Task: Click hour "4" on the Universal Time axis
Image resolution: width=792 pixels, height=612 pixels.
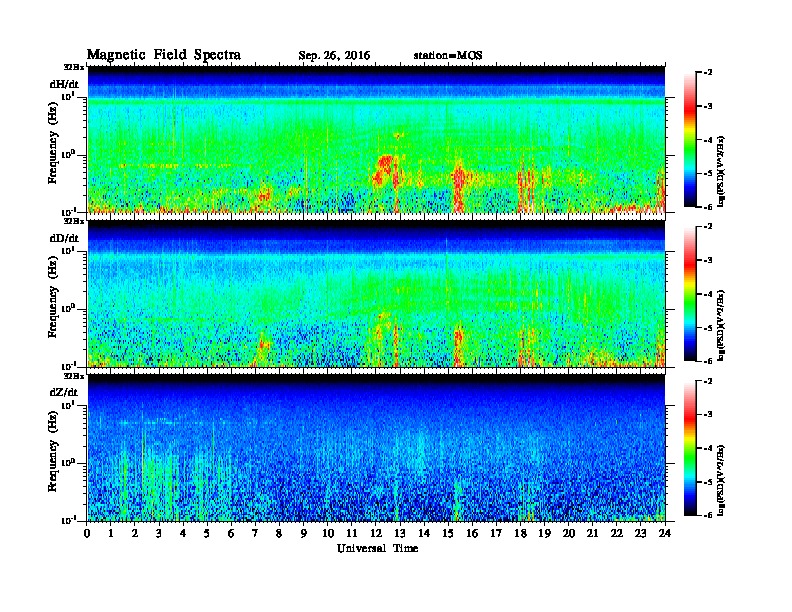Action: [183, 534]
